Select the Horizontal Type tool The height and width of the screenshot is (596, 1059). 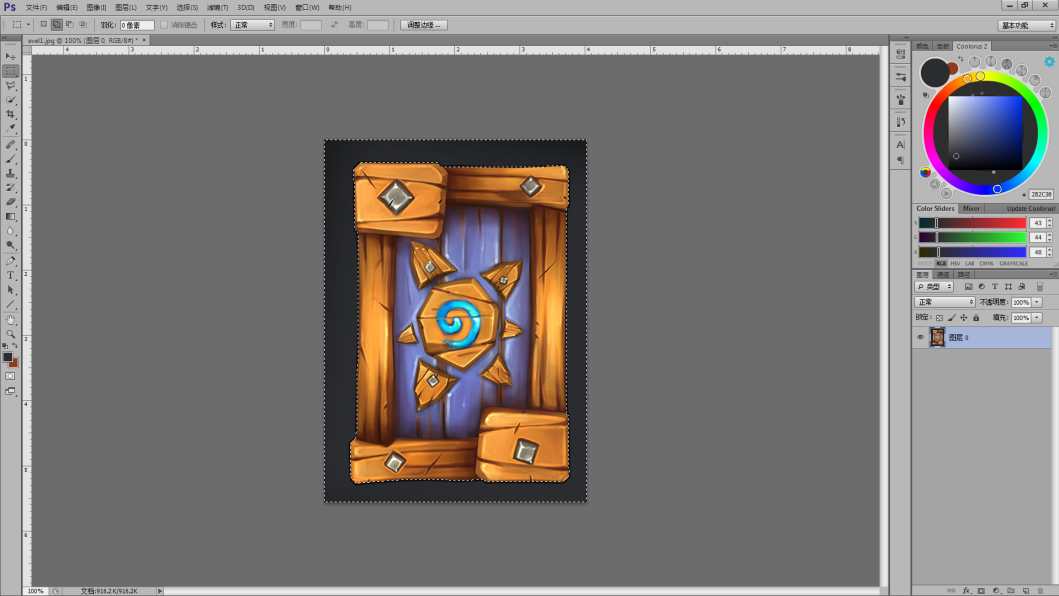coord(10,276)
